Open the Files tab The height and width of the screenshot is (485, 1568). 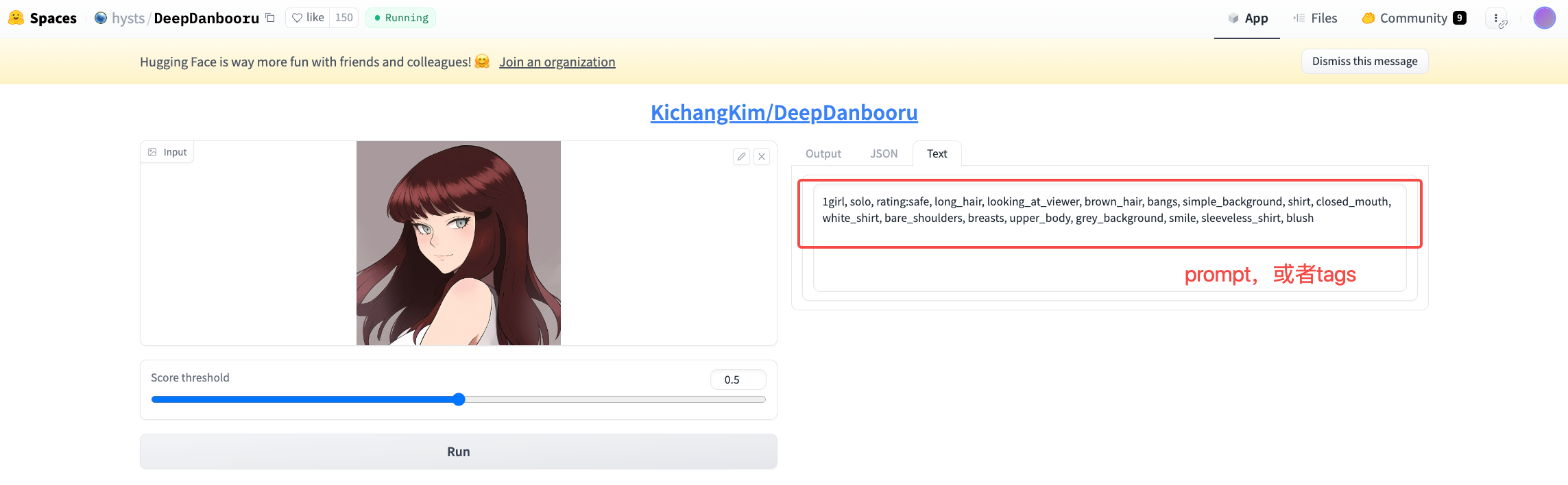coord(1315,18)
